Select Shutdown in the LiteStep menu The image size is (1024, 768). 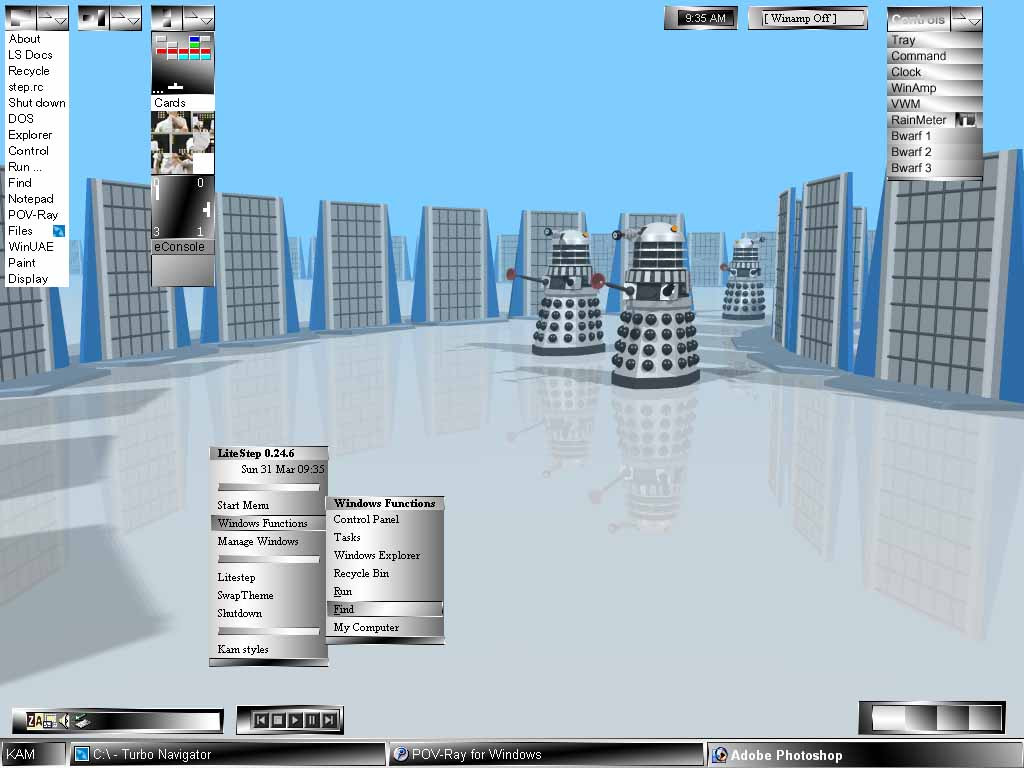point(268,613)
